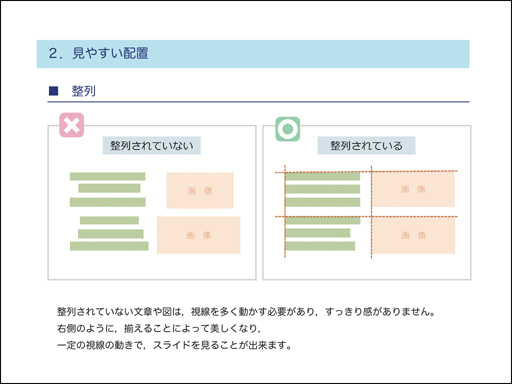The image size is (512, 384).
Task: Click the navy square bullet beside 整列
Action: coord(53,91)
